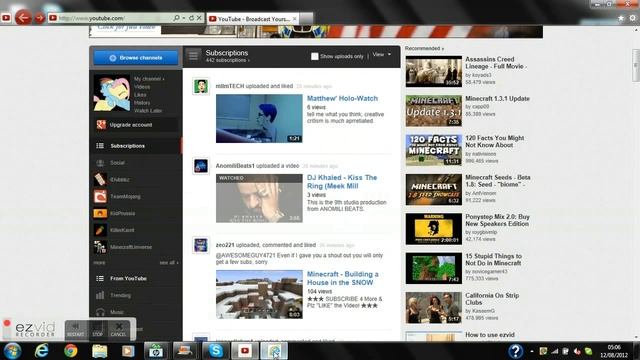Open mbmTECH channel avatar
The width and height of the screenshot is (640, 360).
200,86
